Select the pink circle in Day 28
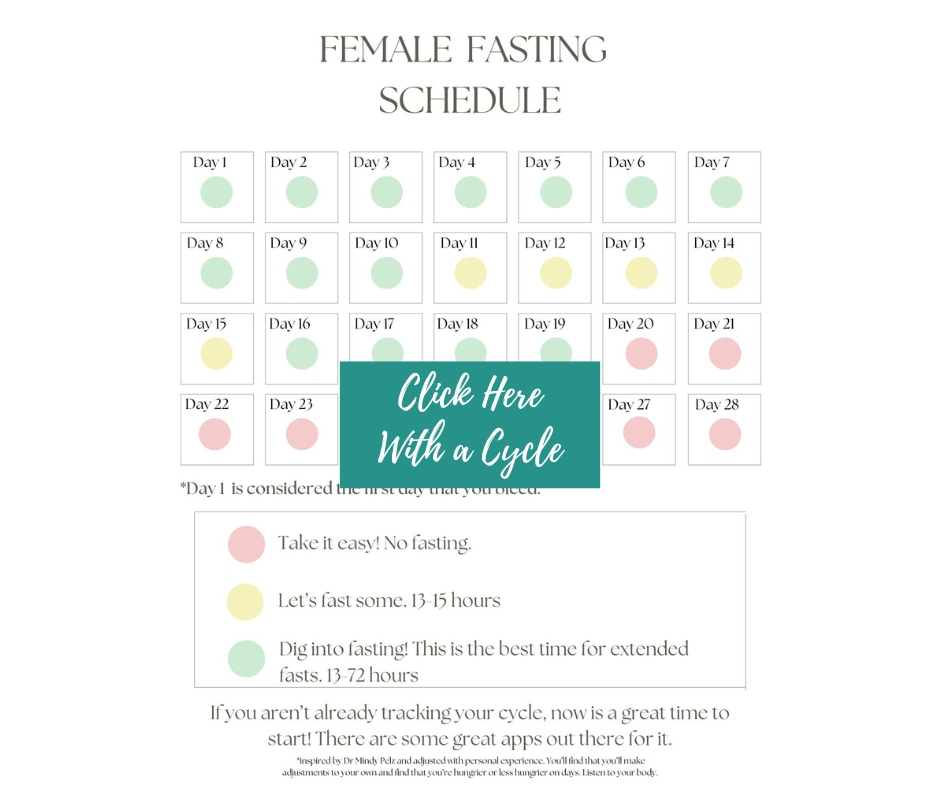This screenshot has width=940, height=788. (725, 434)
